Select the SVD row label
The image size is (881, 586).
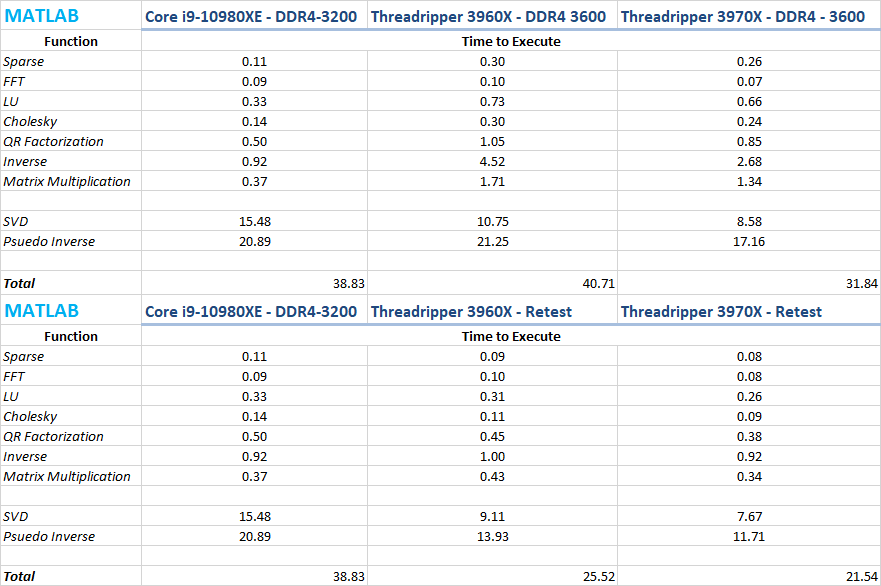click(20, 221)
